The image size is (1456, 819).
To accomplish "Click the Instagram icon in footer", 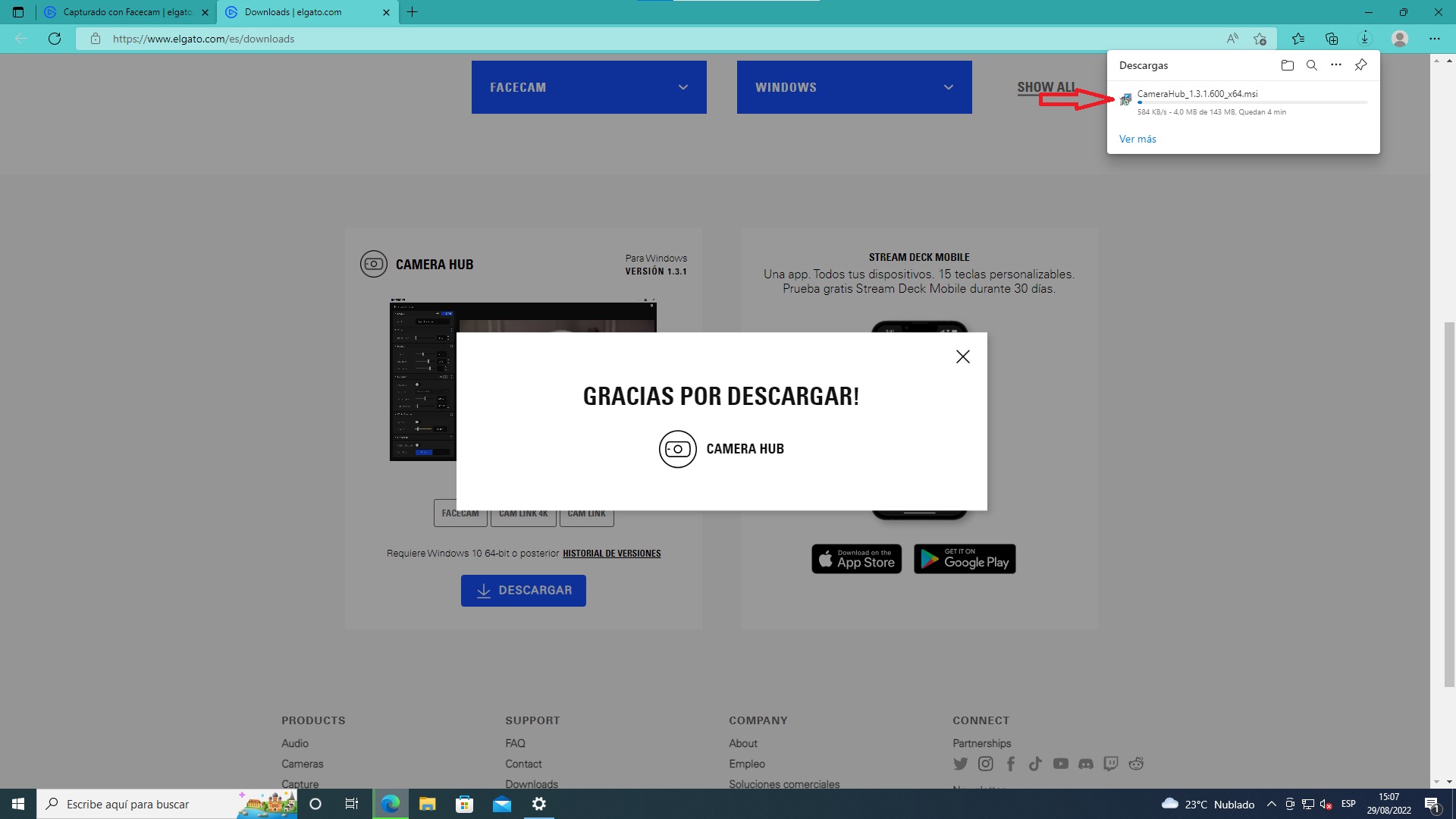I will click(x=985, y=764).
